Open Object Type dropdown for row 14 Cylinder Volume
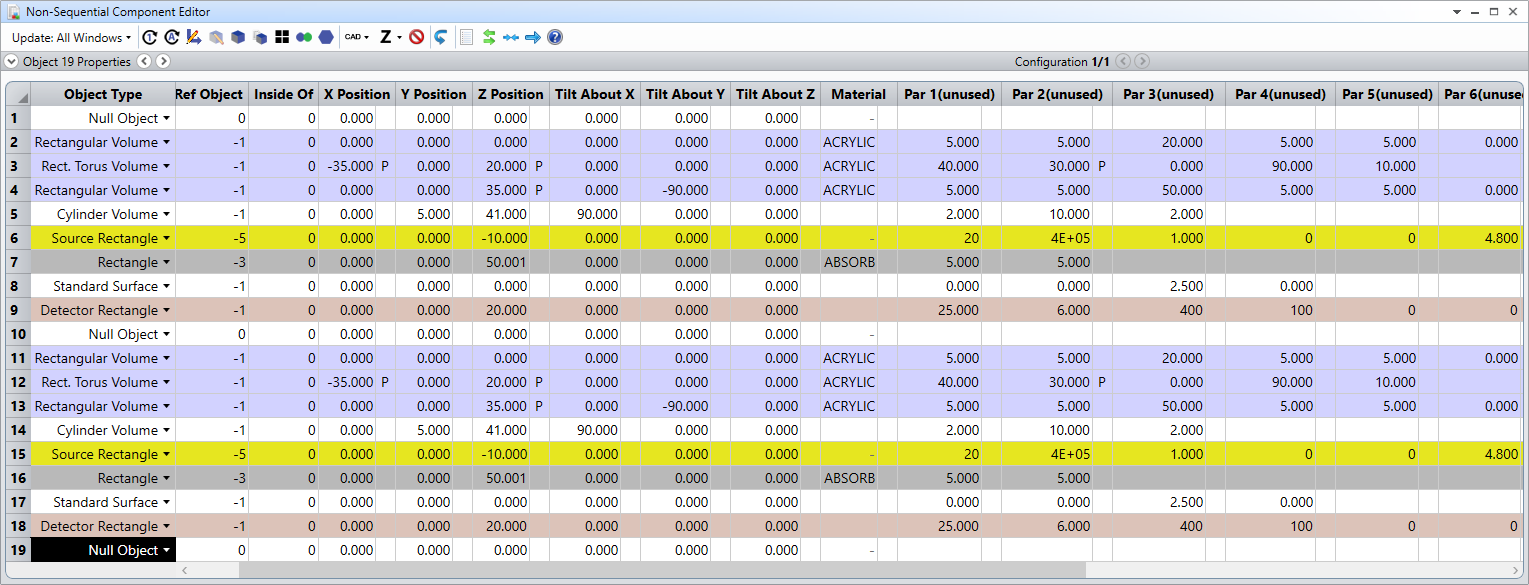 (x=166, y=430)
